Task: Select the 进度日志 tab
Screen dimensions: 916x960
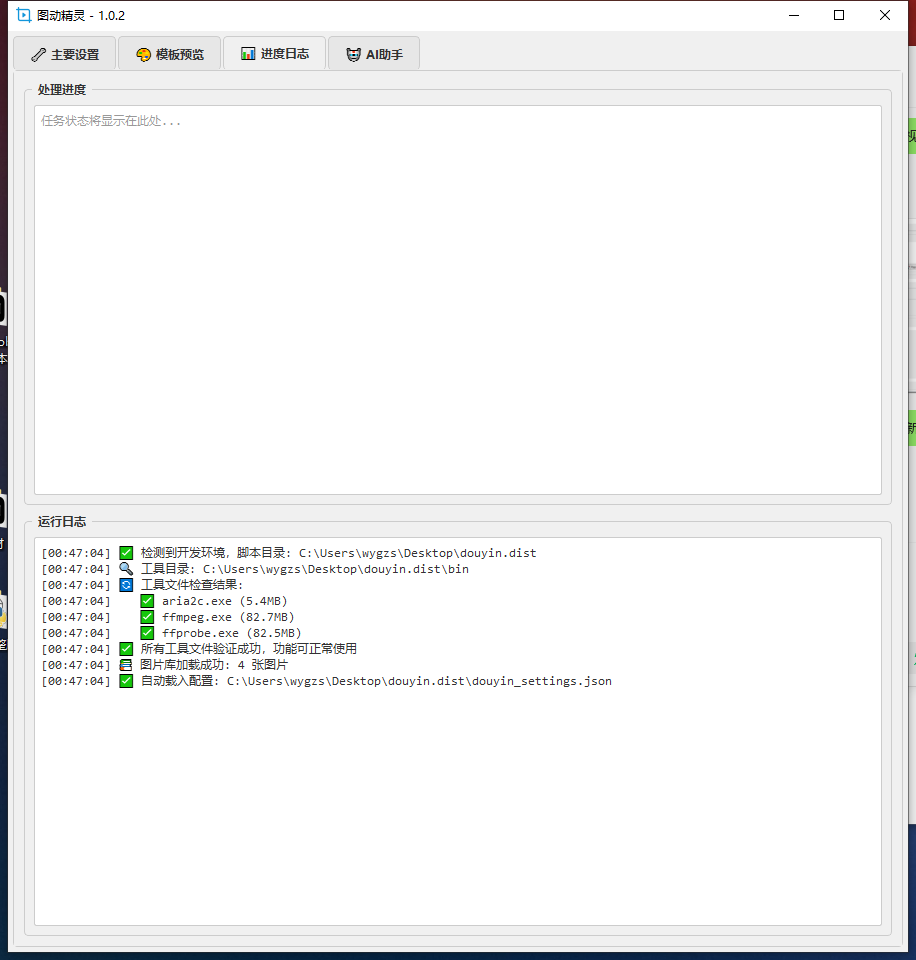Action: click(x=274, y=54)
